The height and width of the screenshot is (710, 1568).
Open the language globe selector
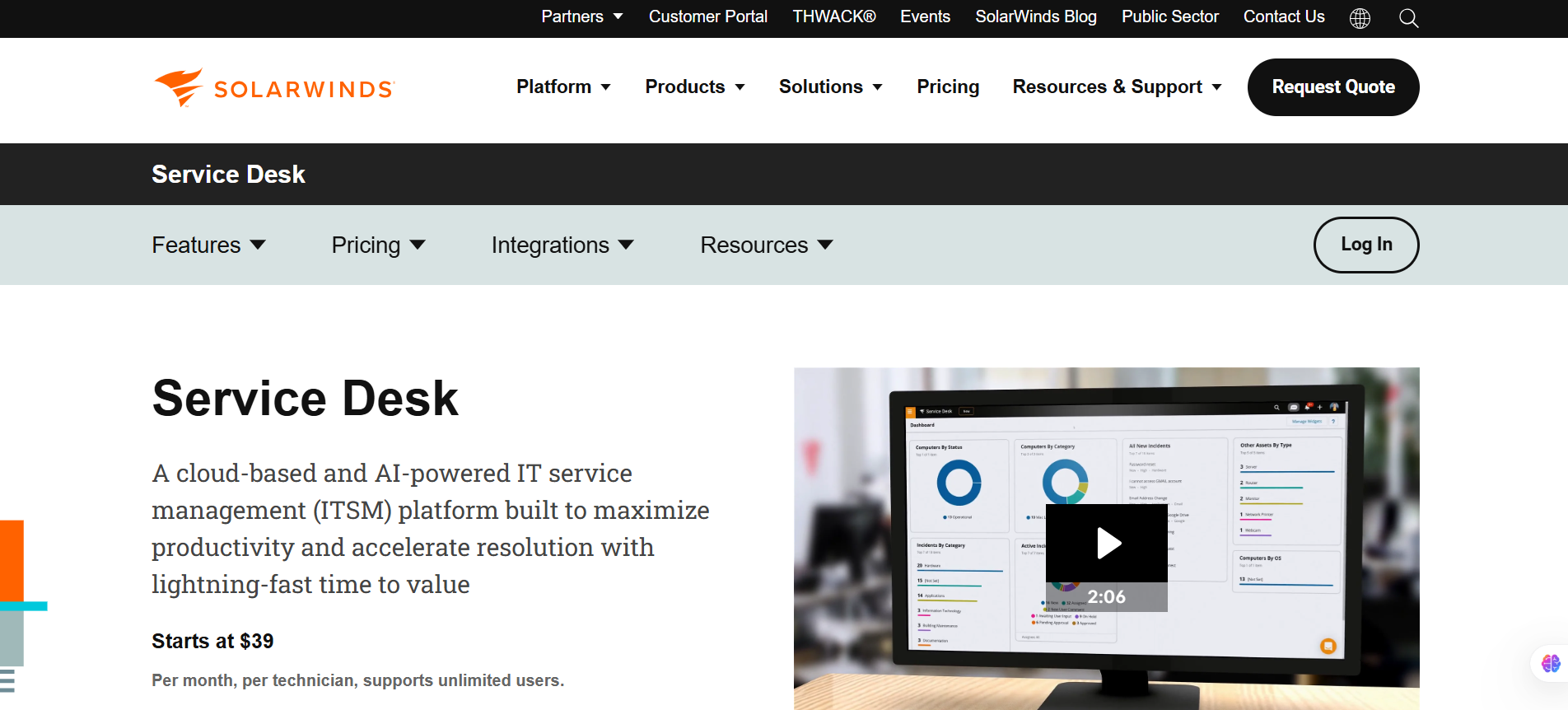(1360, 18)
